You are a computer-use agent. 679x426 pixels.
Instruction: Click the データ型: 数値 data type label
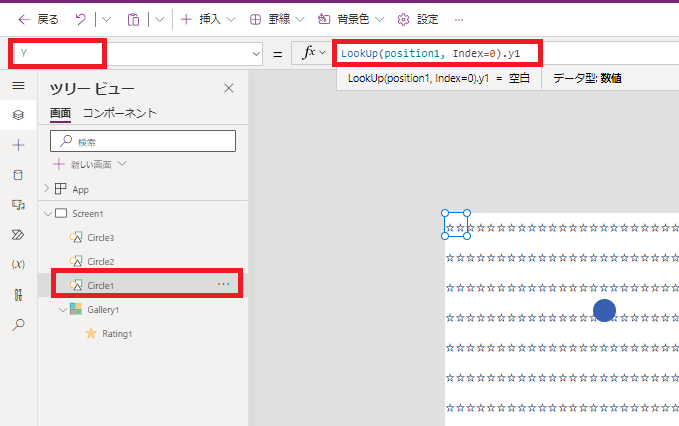pos(587,78)
